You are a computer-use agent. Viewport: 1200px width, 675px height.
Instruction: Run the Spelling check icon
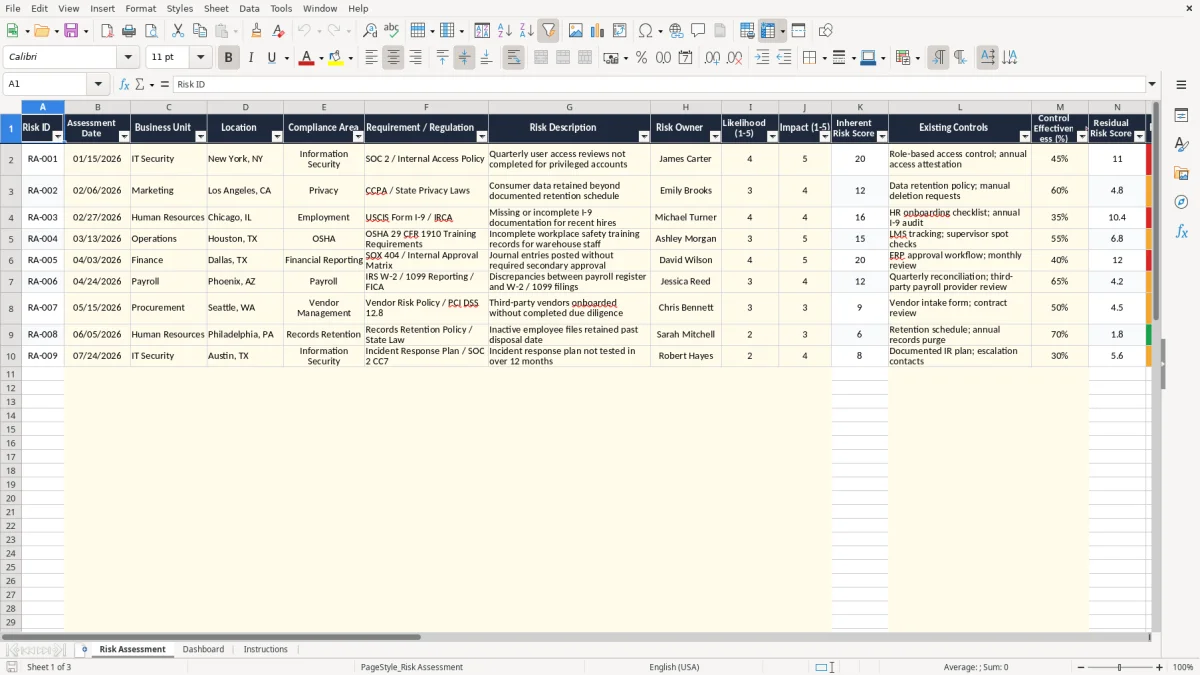click(392, 31)
